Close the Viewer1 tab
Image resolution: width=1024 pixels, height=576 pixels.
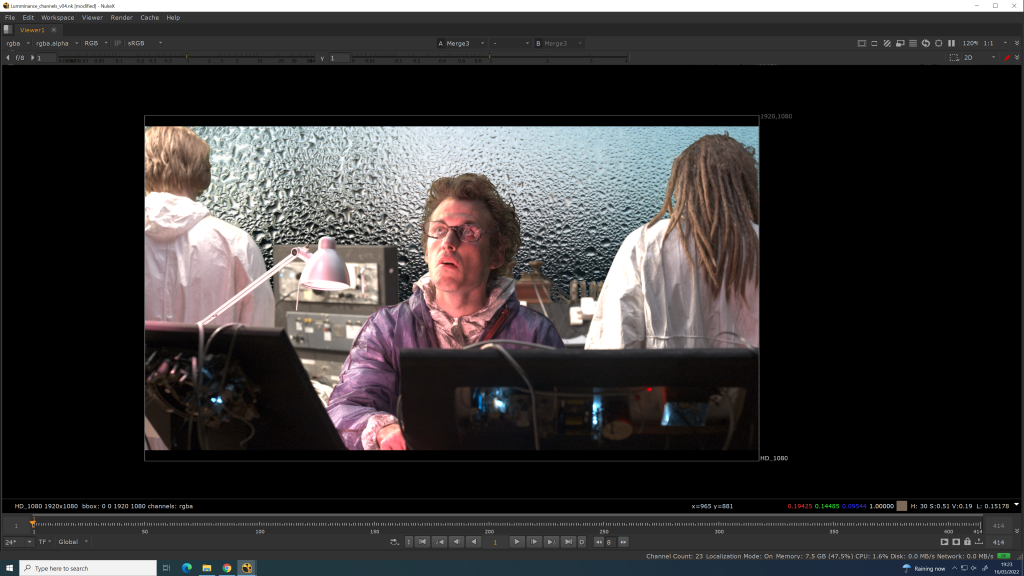click(54, 30)
